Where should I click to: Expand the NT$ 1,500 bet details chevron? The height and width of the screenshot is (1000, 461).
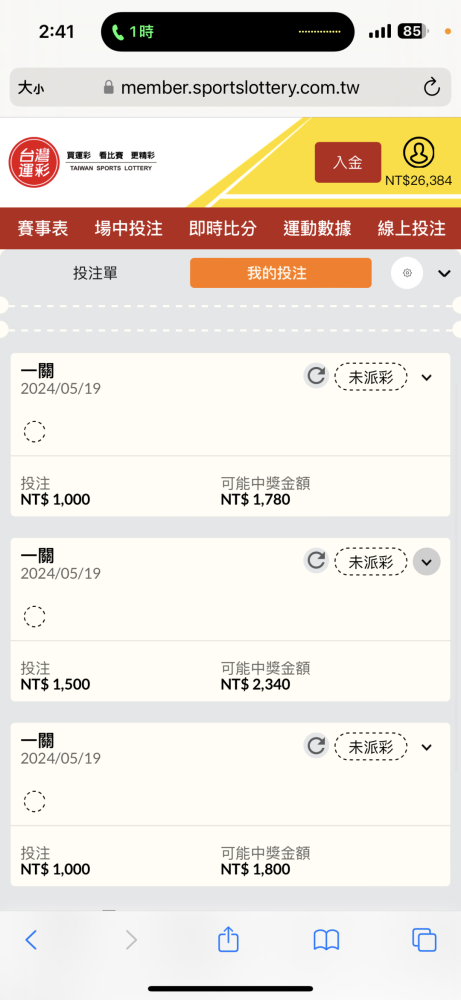tap(427, 562)
